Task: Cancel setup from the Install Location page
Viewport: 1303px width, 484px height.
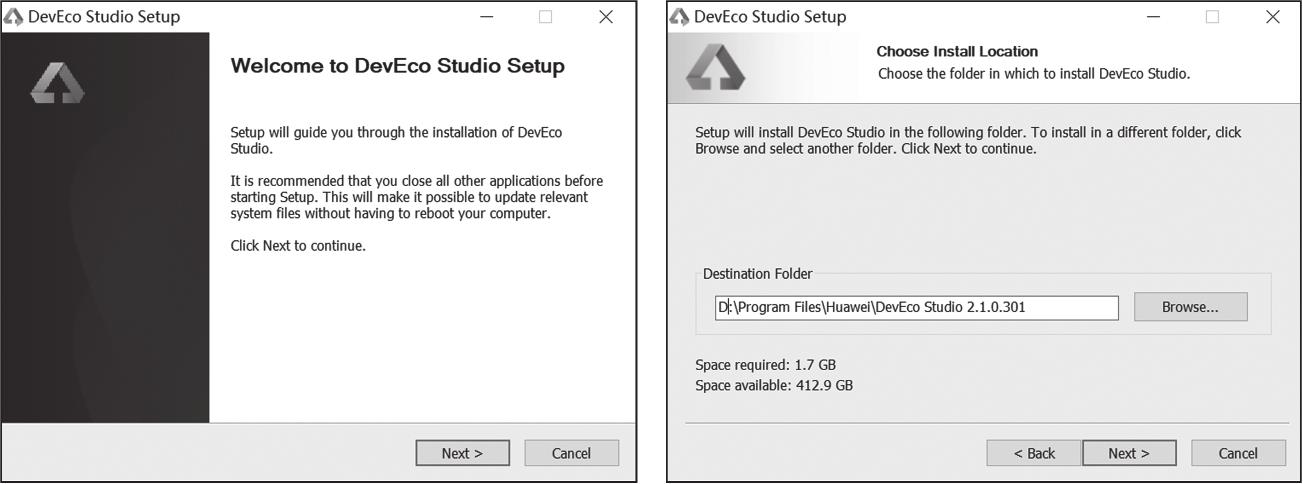Action: click(1238, 453)
